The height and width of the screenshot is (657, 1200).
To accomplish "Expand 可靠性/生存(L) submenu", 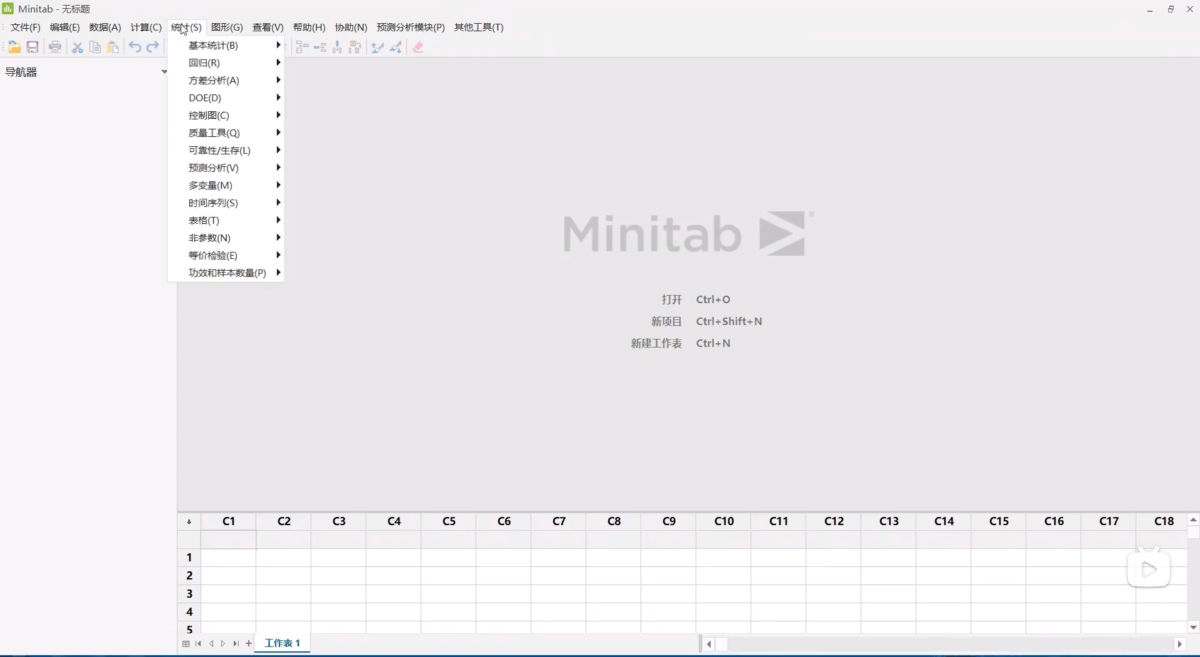I will pyautogui.click(x=226, y=150).
